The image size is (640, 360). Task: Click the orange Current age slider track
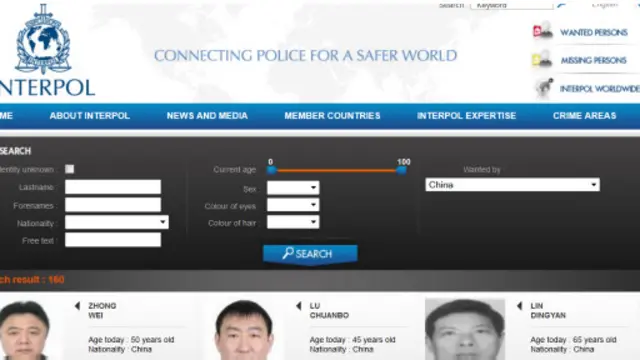coord(337,170)
